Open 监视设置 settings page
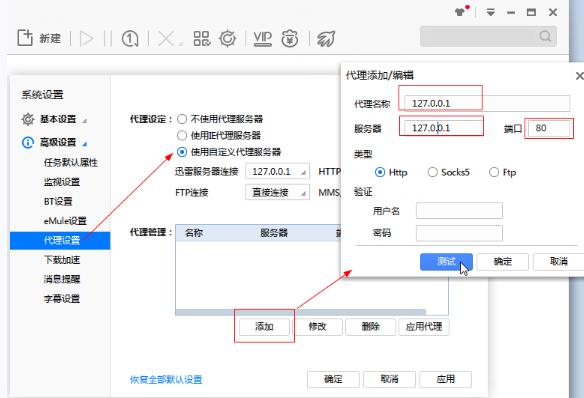This screenshot has width=584, height=398. tap(62, 182)
